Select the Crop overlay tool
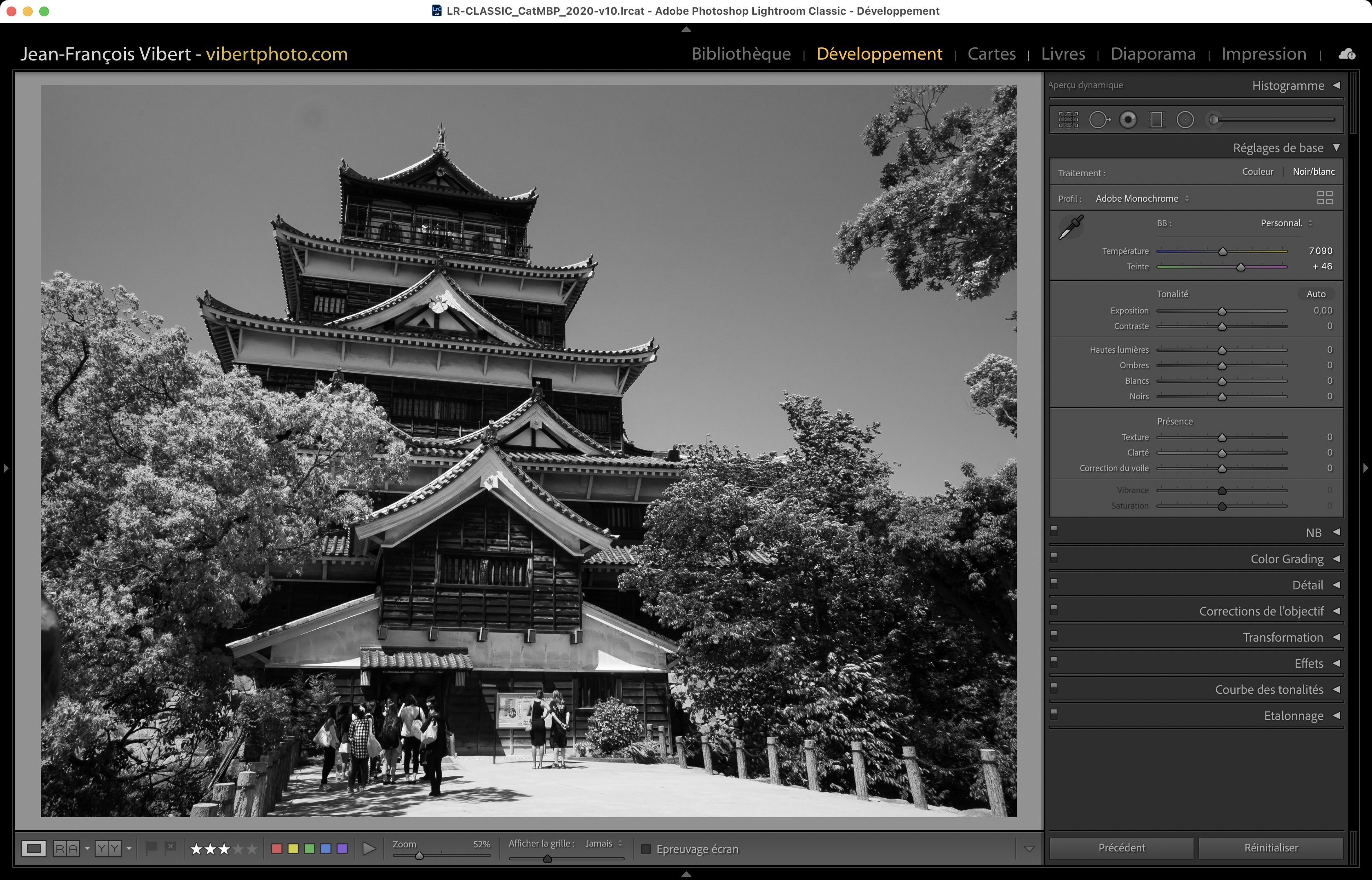Screen dimensions: 1372x880 click(x=1068, y=120)
